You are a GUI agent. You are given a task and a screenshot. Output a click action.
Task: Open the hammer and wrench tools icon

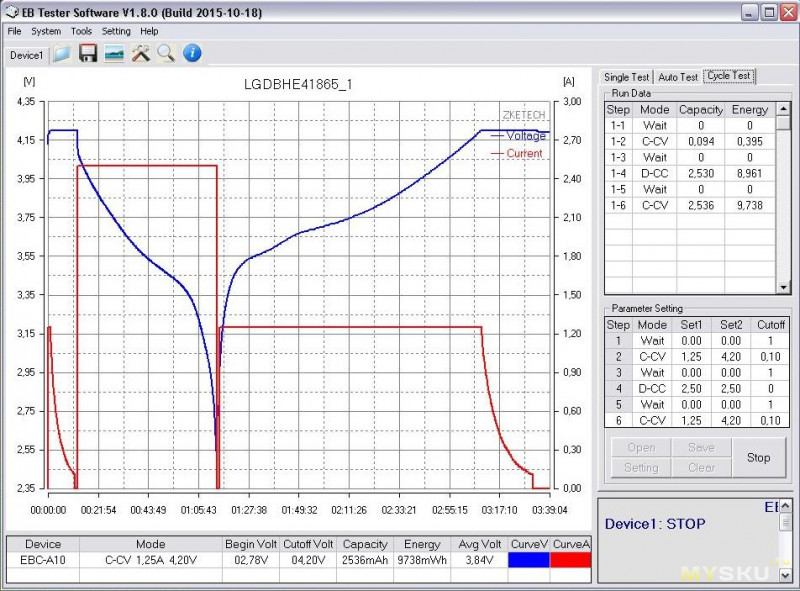tap(141, 54)
